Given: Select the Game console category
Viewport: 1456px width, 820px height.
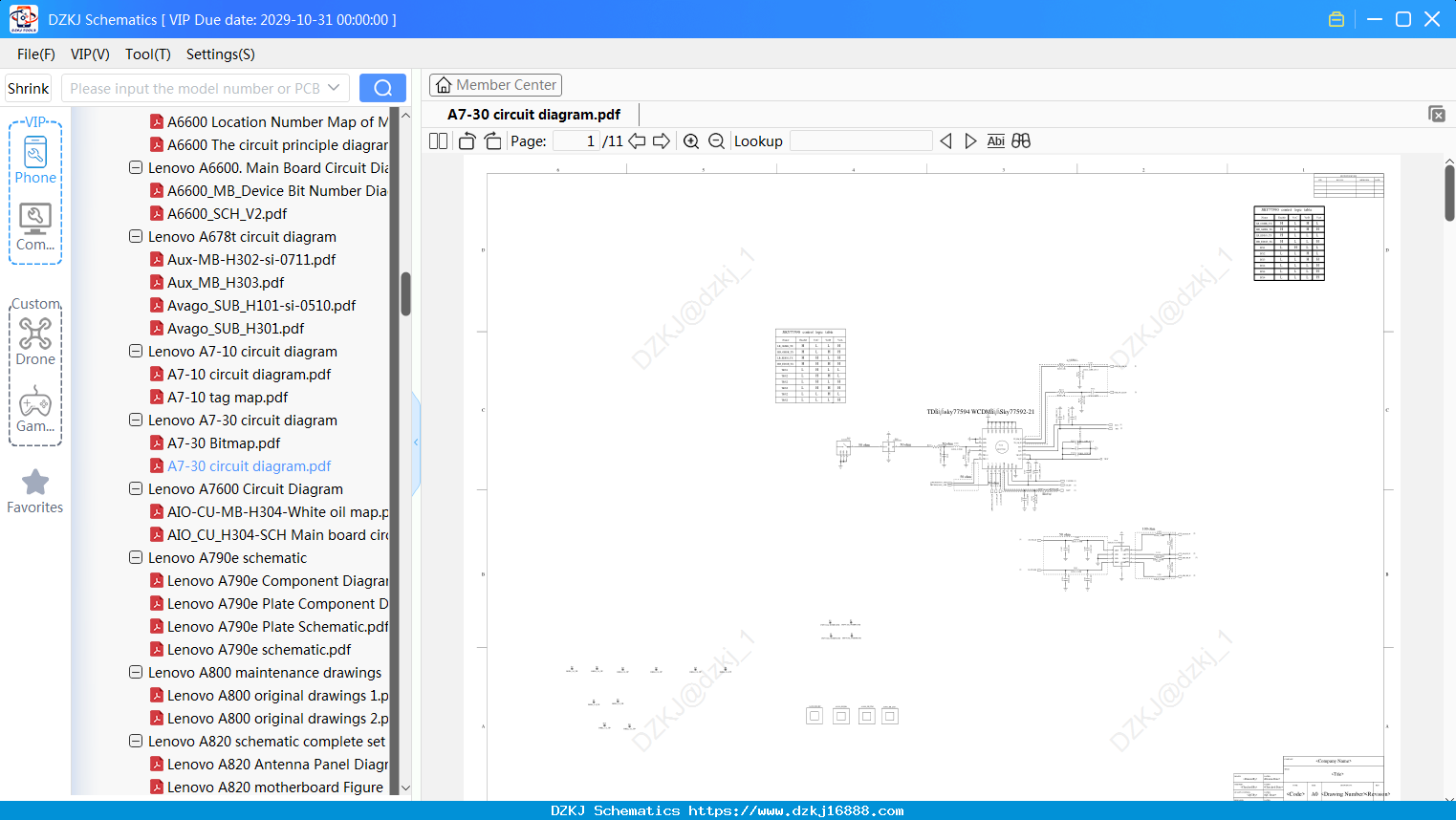Looking at the screenshot, I should click(x=35, y=409).
